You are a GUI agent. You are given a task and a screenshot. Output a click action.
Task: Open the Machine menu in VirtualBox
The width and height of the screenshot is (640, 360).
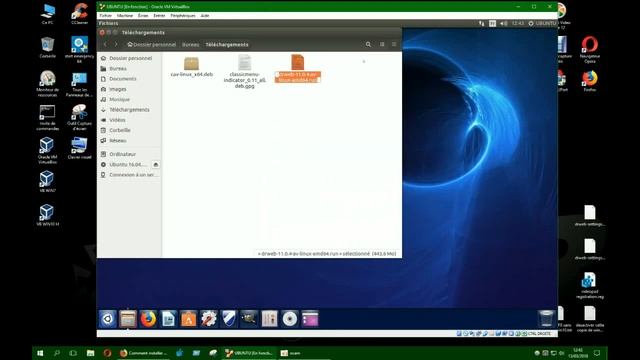[125, 16]
